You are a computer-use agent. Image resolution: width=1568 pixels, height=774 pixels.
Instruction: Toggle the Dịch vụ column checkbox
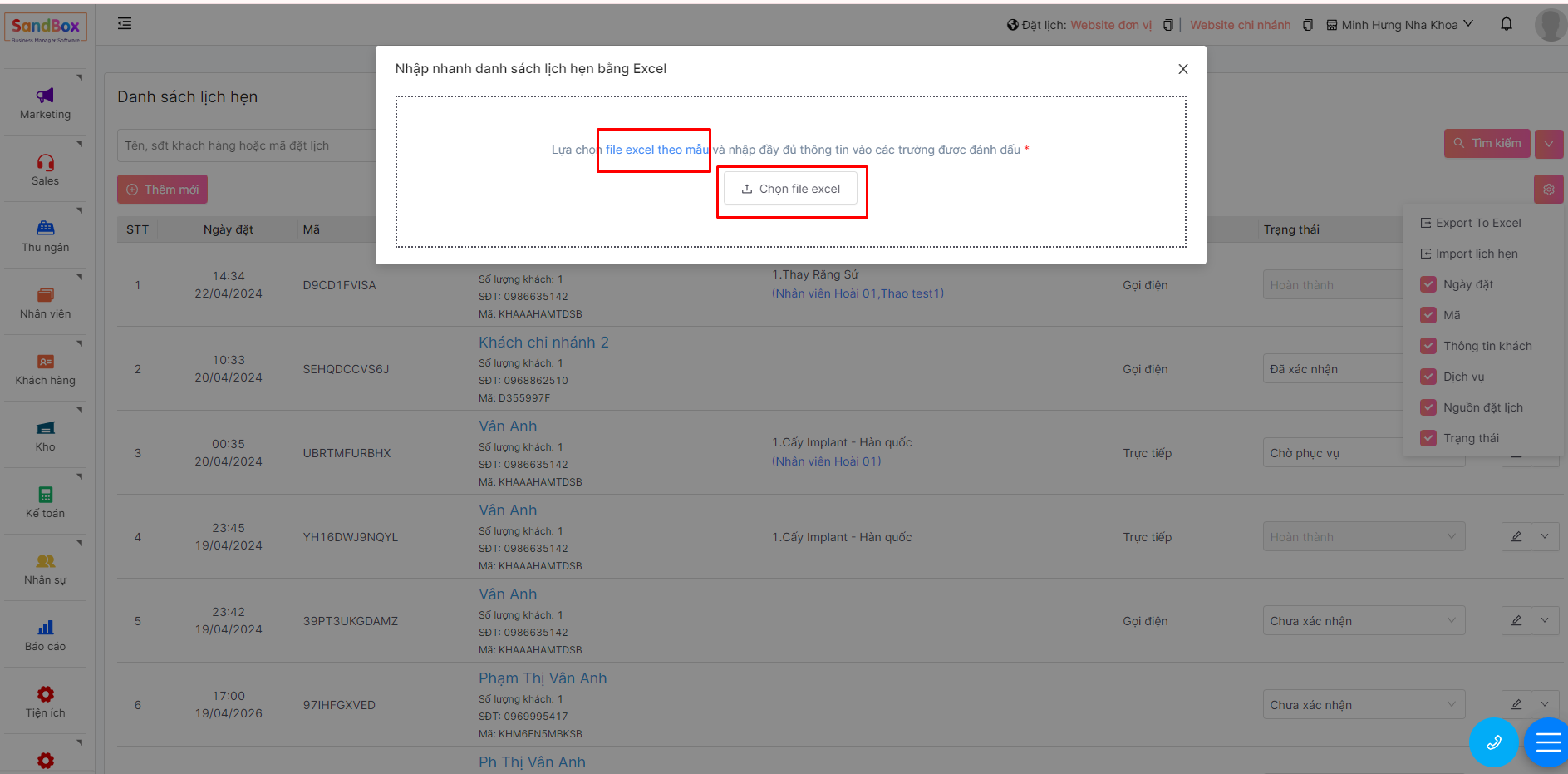pos(1428,377)
